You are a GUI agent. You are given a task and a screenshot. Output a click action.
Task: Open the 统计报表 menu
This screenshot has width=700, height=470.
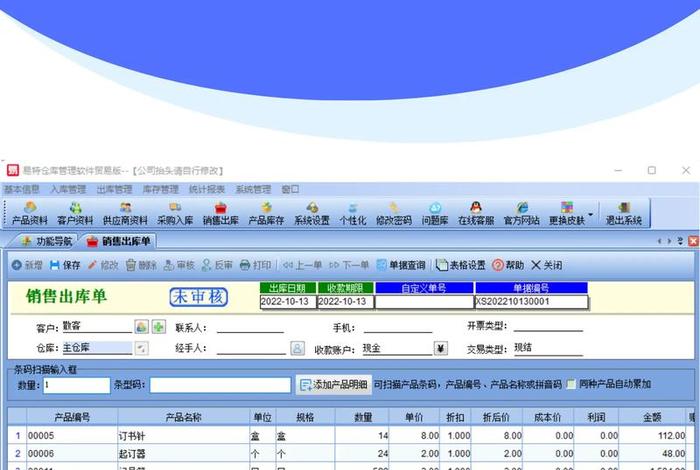207,189
